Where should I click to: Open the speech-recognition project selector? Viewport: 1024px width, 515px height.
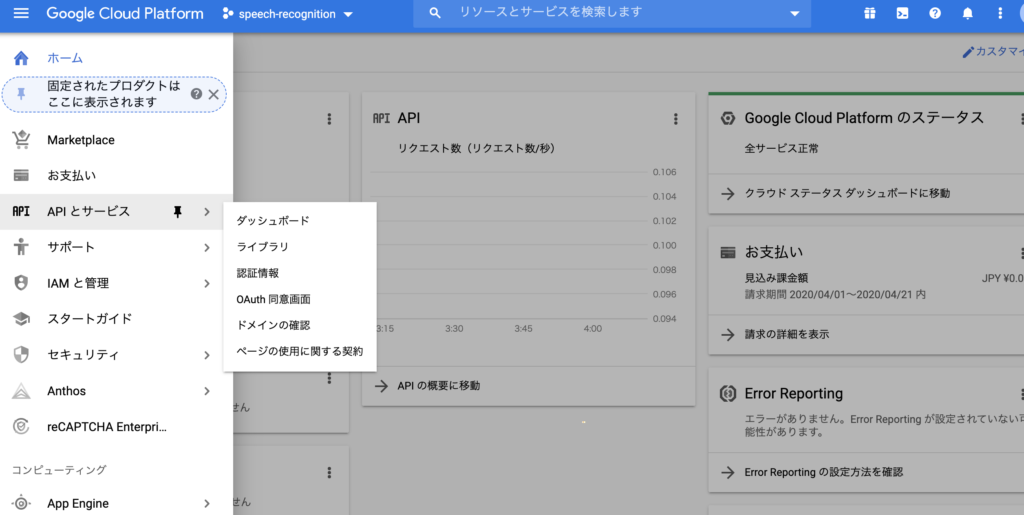[287, 14]
